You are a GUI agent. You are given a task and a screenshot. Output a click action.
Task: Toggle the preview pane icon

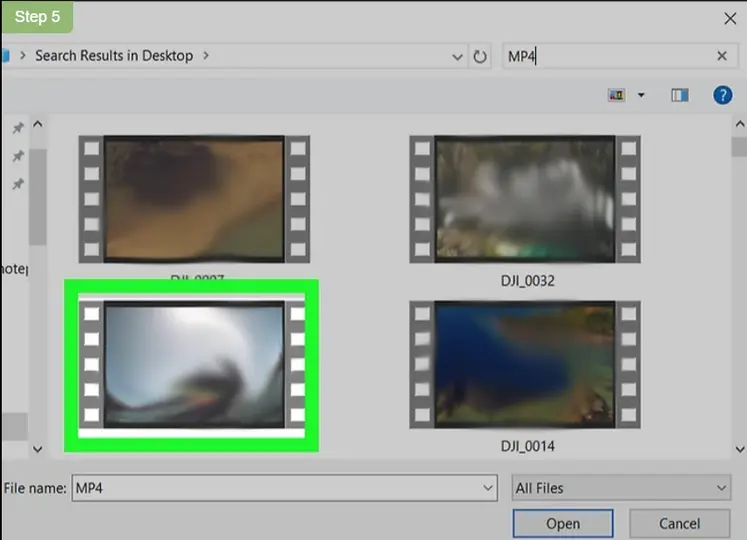(x=680, y=95)
